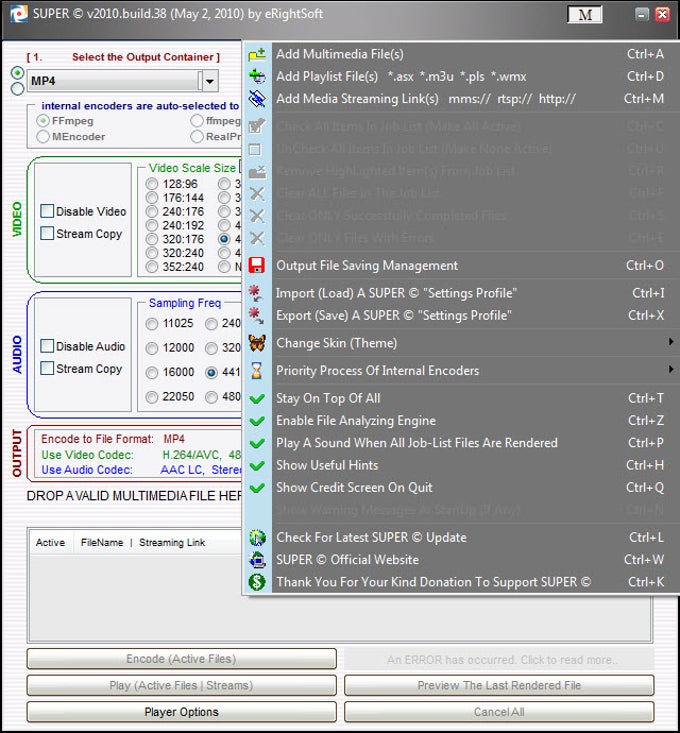Click the butterfly Change Skin icon
The height and width of the screenshot is (733, 680).
(257, 343)
